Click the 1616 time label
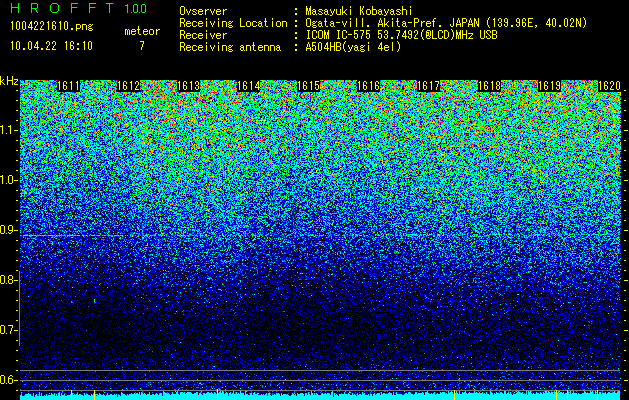This screenshot has width=629, height=400. [x=369, y=86]
